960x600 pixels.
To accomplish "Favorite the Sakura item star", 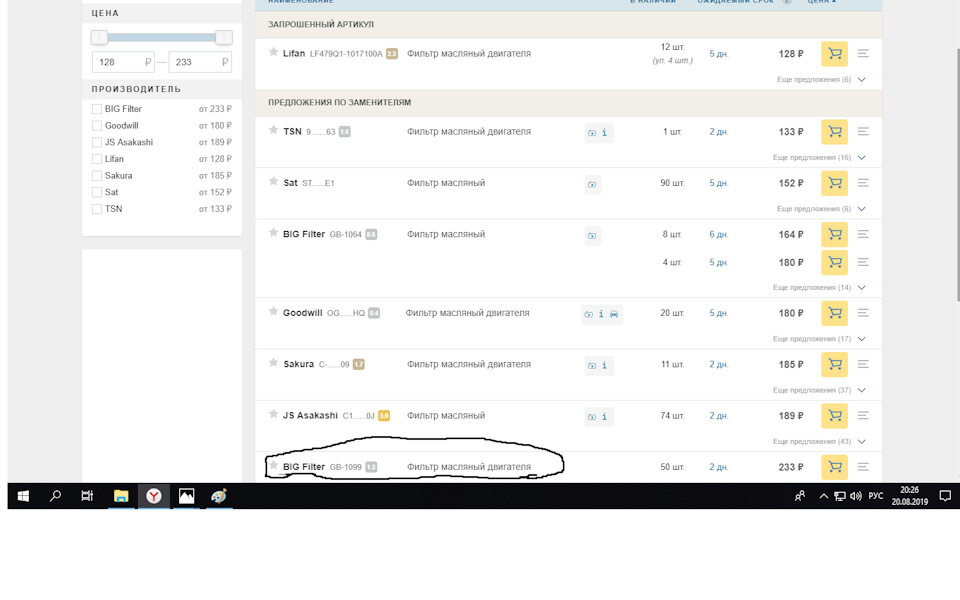I will (274, 362).
